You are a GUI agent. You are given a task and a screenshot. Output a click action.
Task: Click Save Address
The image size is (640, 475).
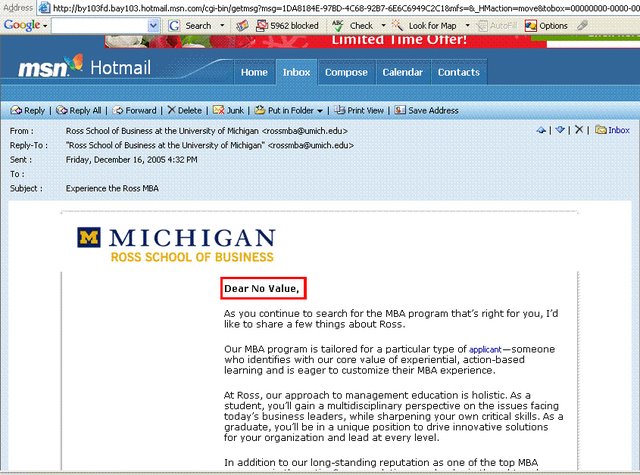coord(427,110)
